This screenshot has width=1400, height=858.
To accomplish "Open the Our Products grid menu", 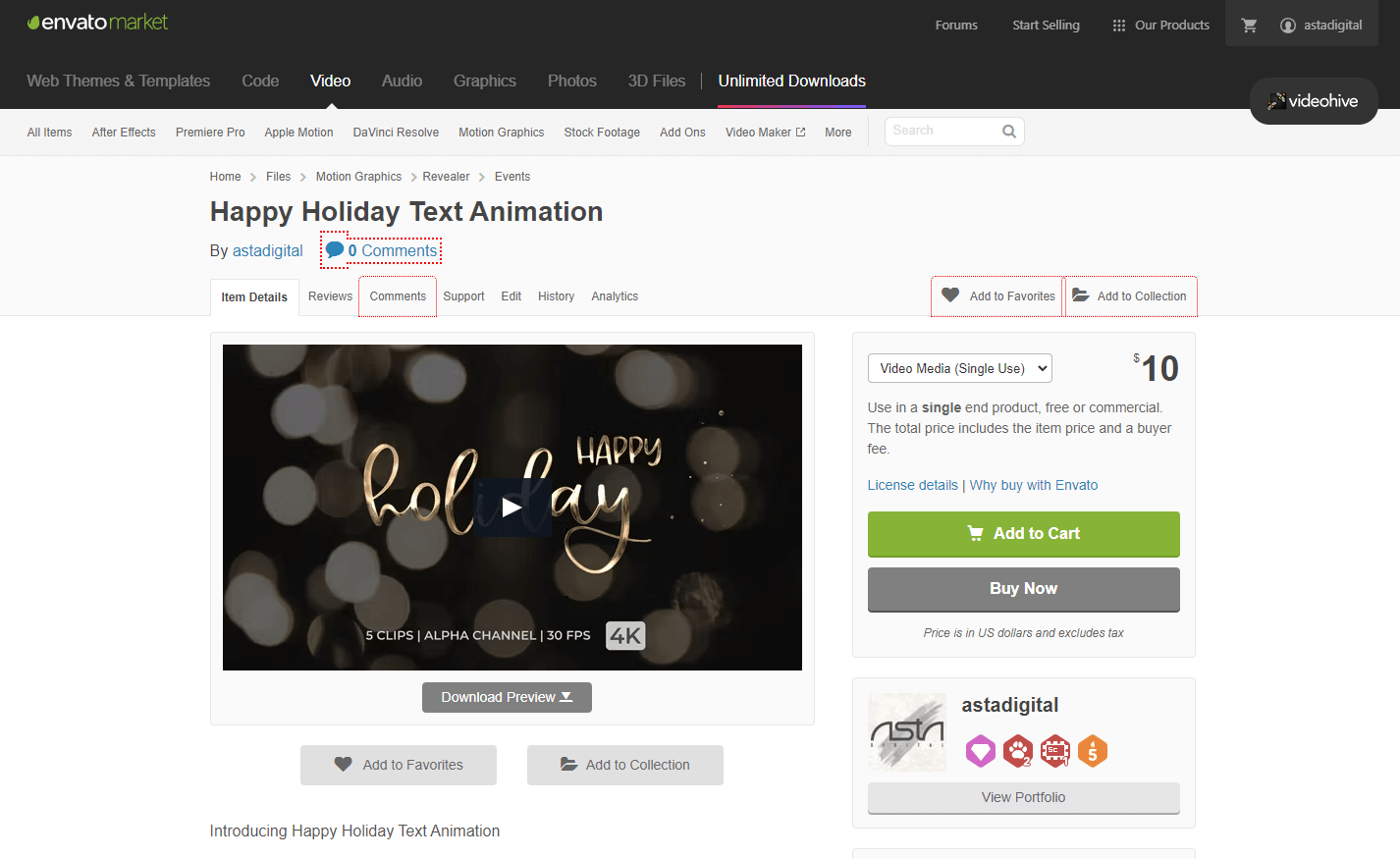I will point(1160,26).
